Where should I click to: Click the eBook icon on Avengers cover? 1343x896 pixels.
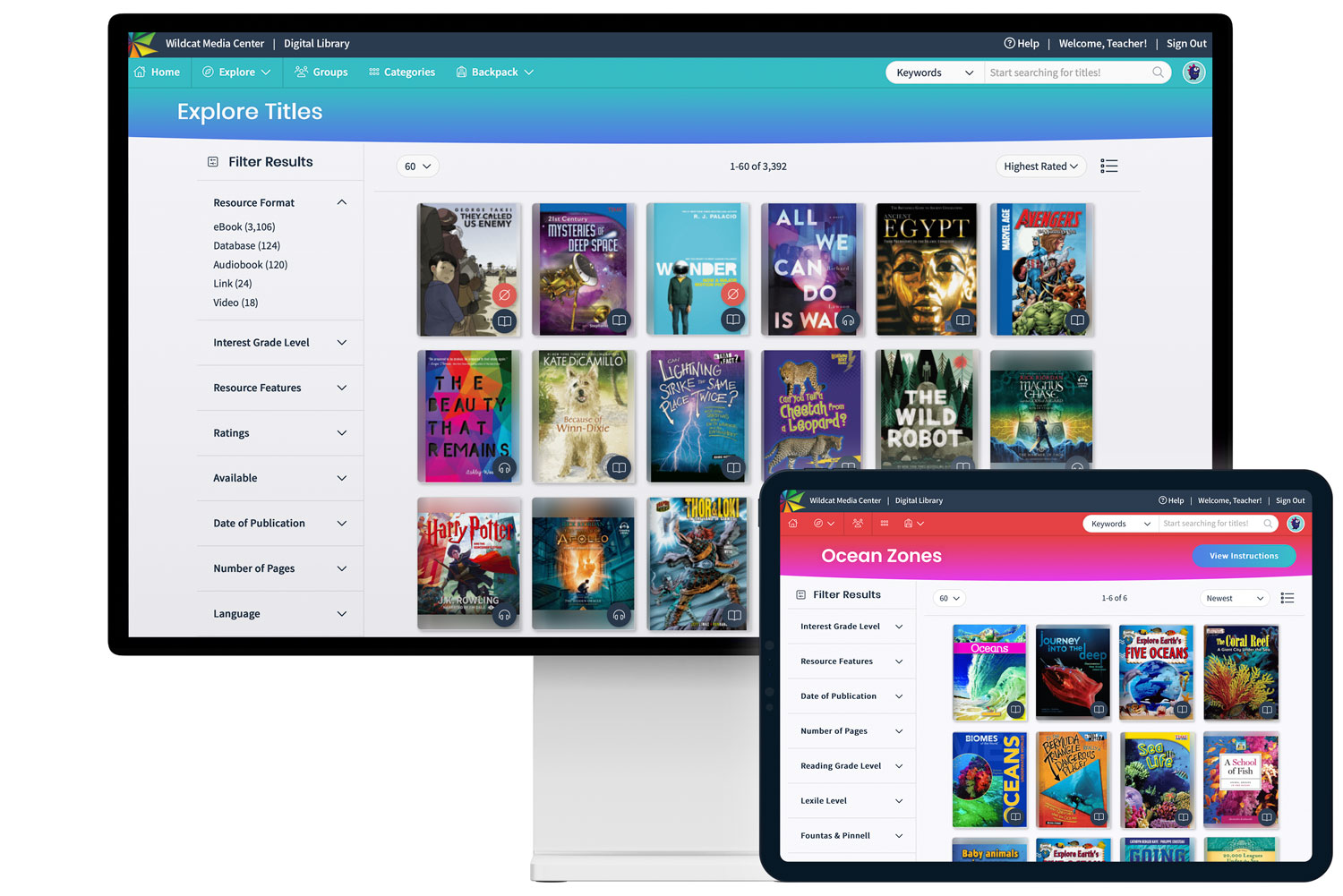pos(1077,320)
